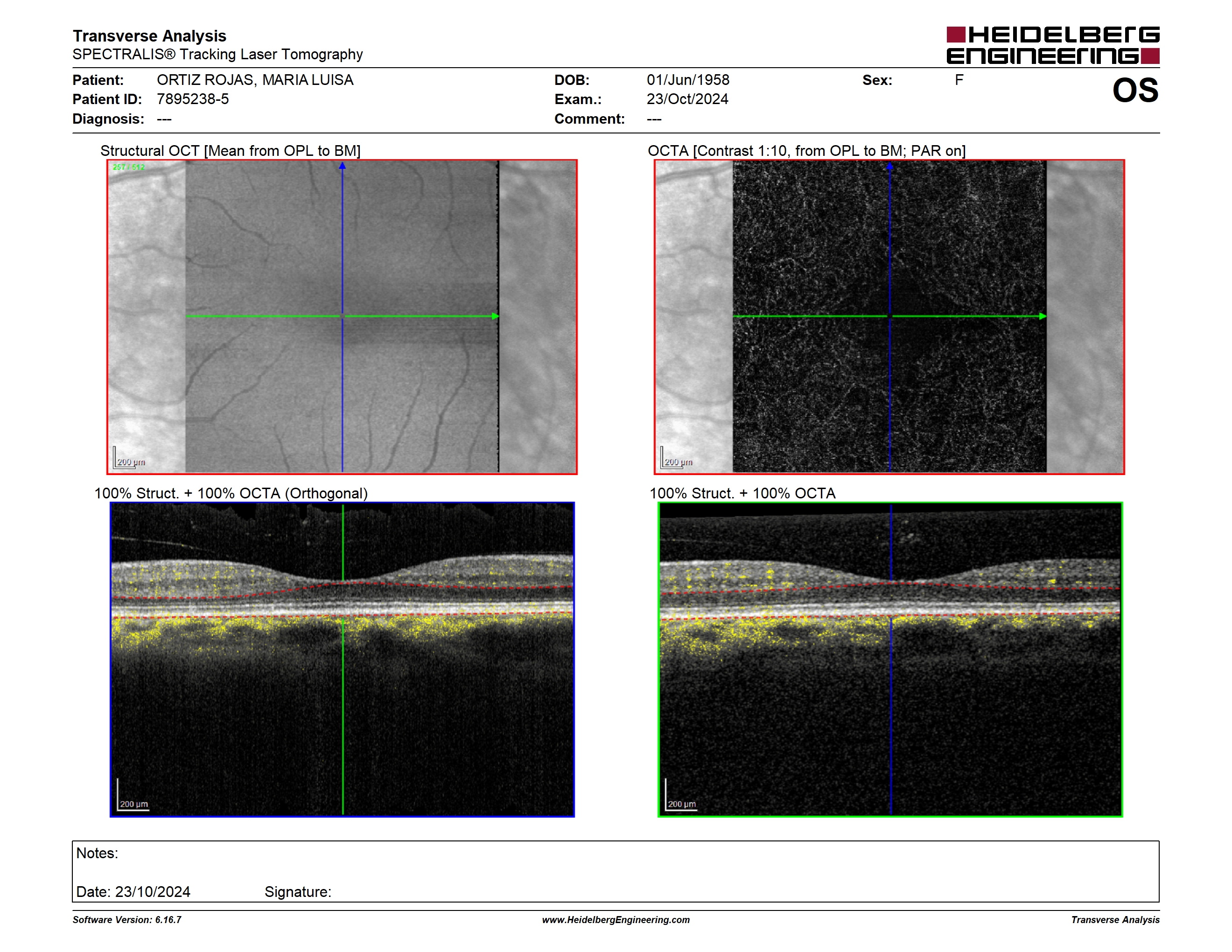Image resolution: width=1232 pixels, height=952 pixels.
Task: Click the green arrowhead in Structural OCT image
Action: coord(495,316)
